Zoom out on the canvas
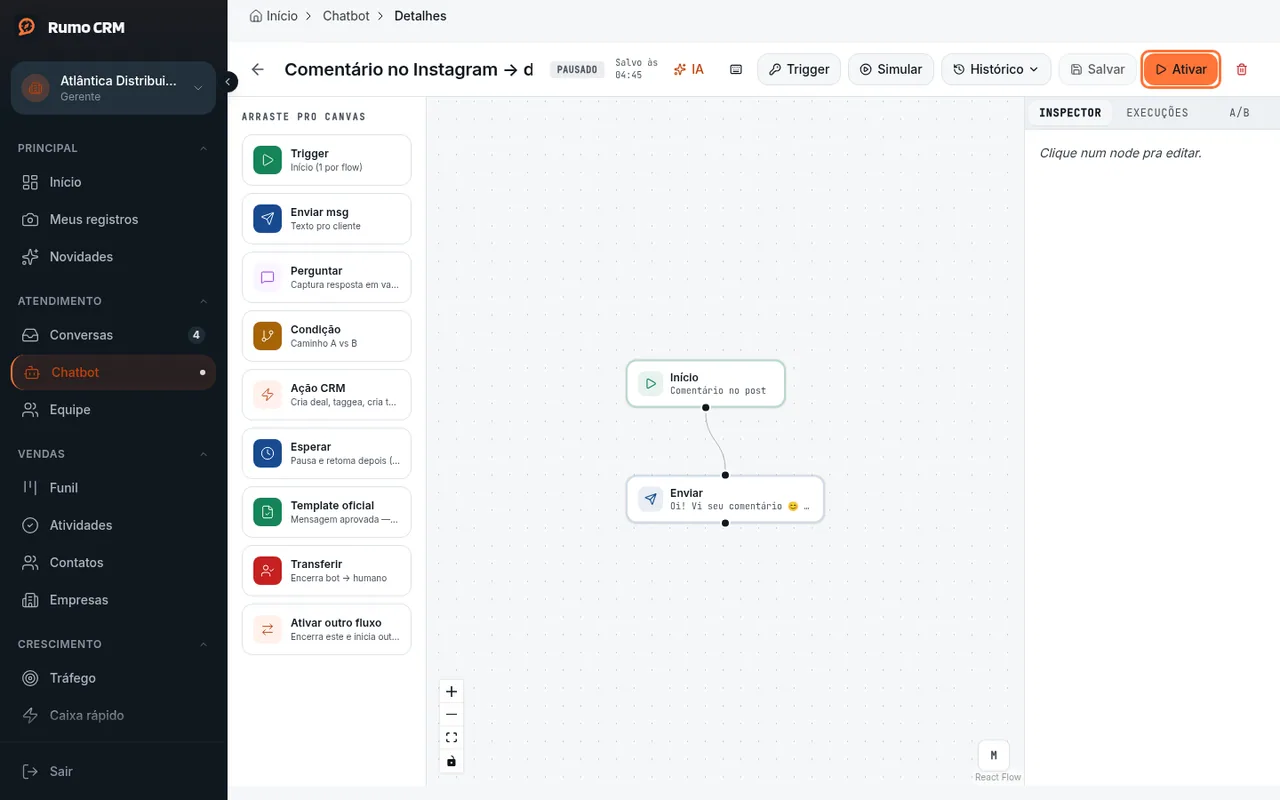This screenshot has height=800, width=1280. [451, 714]
